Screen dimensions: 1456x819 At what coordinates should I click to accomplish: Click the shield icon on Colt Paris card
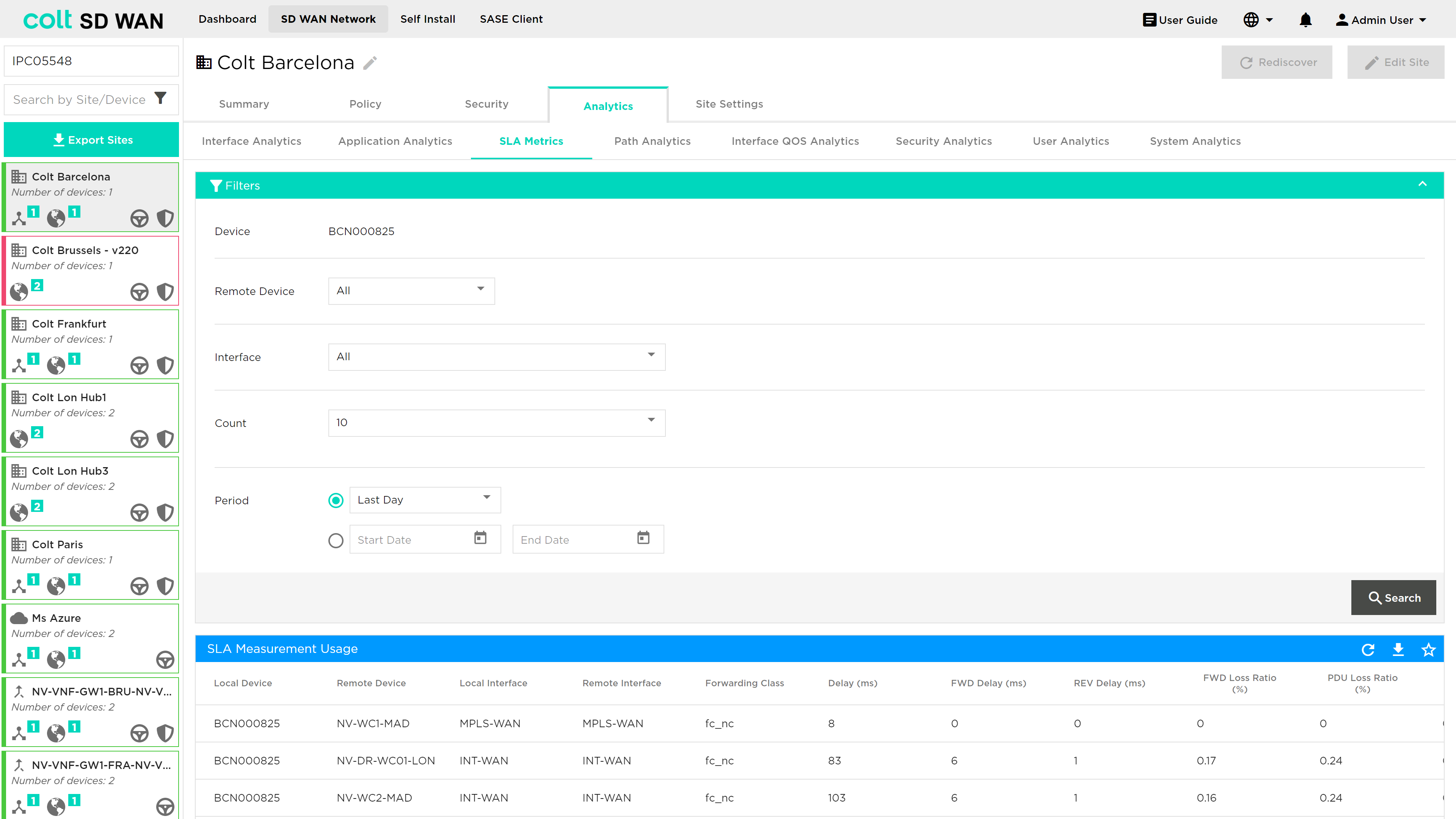(x=165, y=585)
